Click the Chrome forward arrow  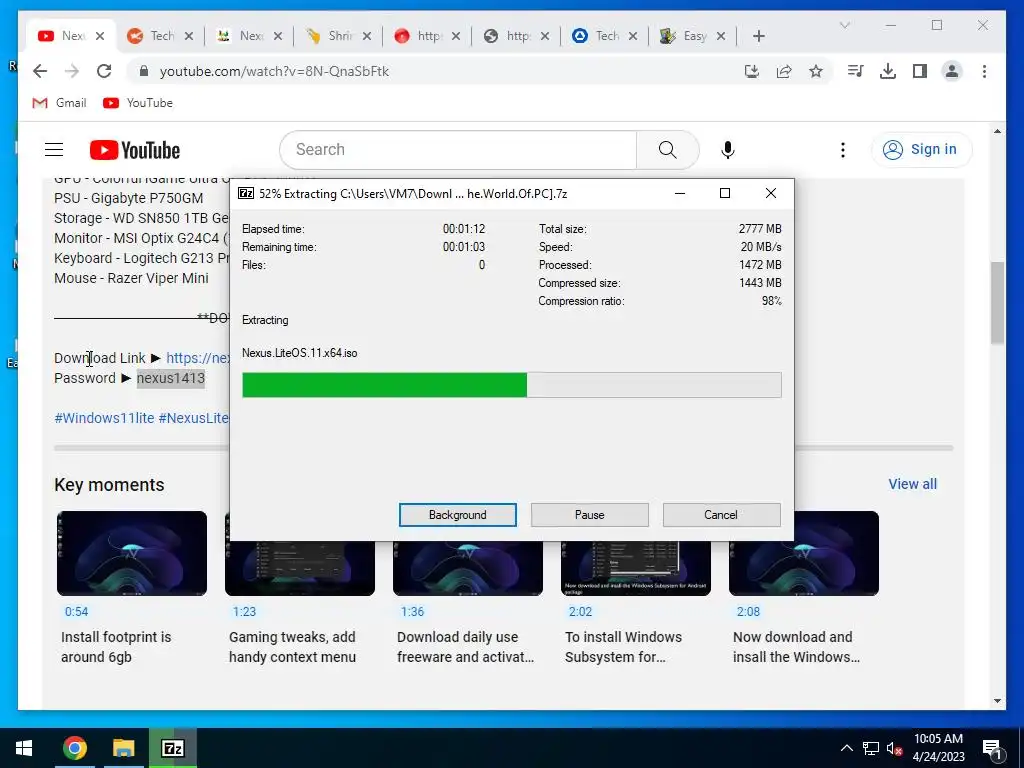pos(72,71)
